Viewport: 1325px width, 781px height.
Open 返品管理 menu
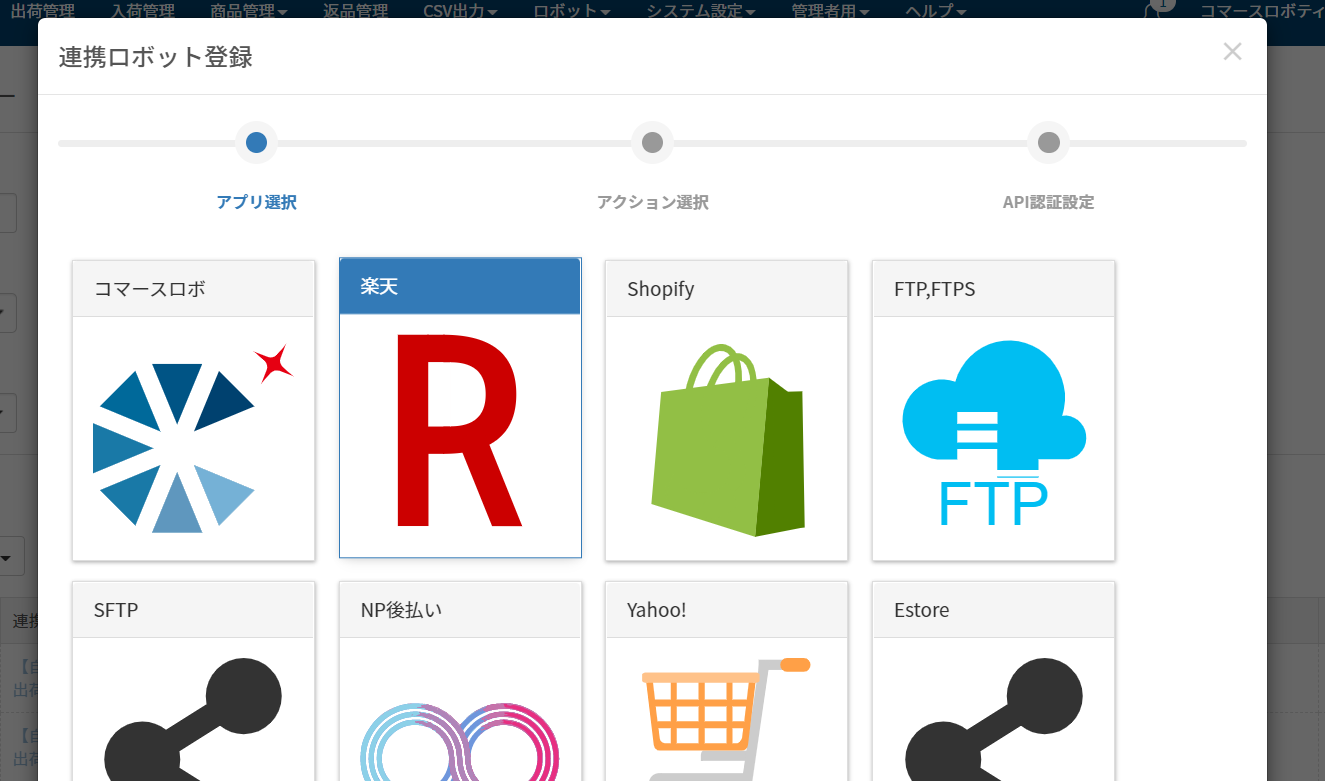pos(356,12)
